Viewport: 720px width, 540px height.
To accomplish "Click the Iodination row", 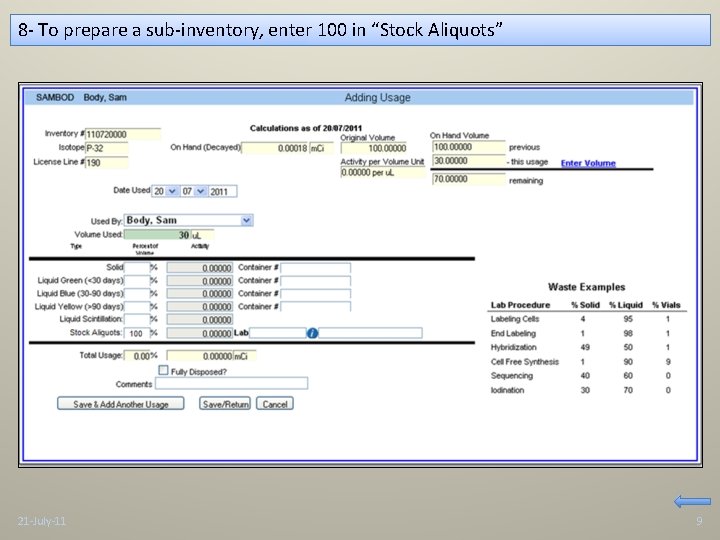I will point(586,390).
